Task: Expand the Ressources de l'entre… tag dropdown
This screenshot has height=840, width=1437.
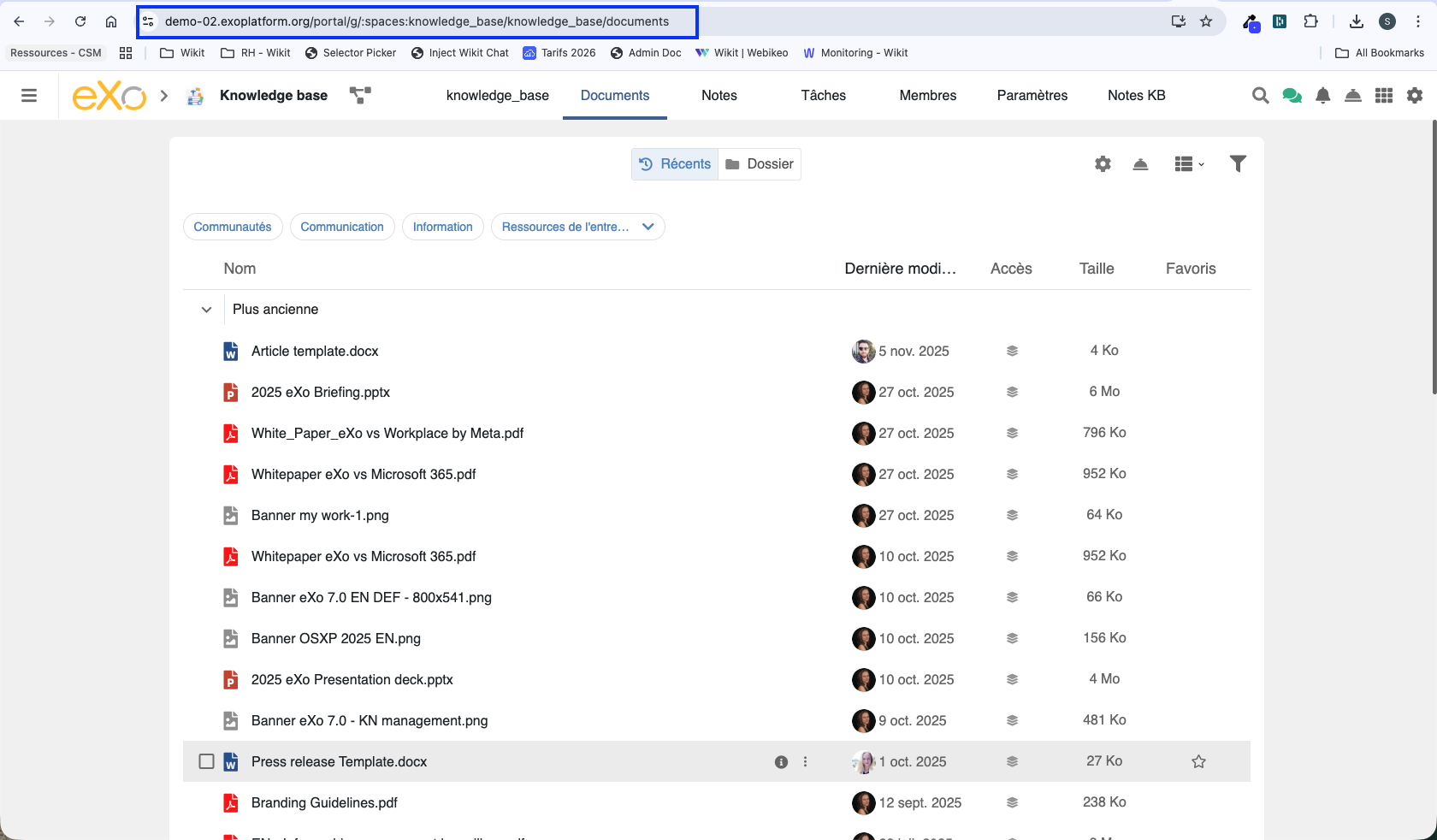Action: point(648,227)
